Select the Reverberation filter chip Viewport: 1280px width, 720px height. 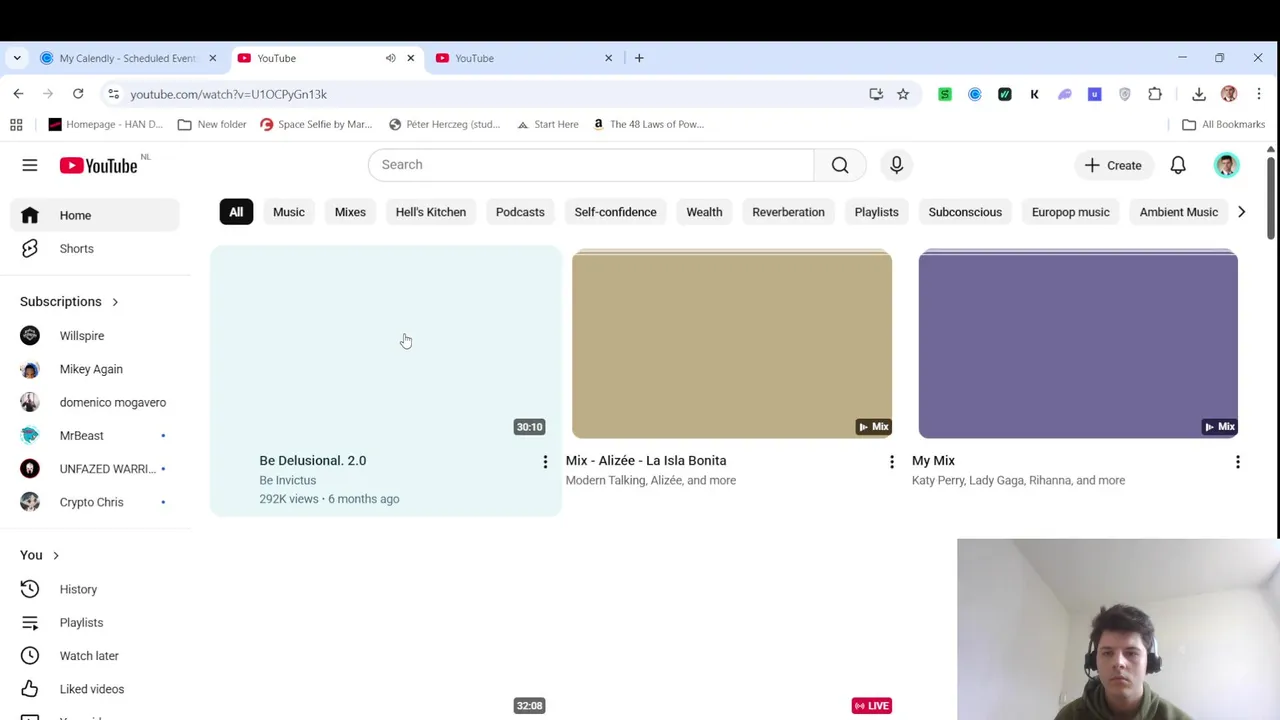(788, 212)
